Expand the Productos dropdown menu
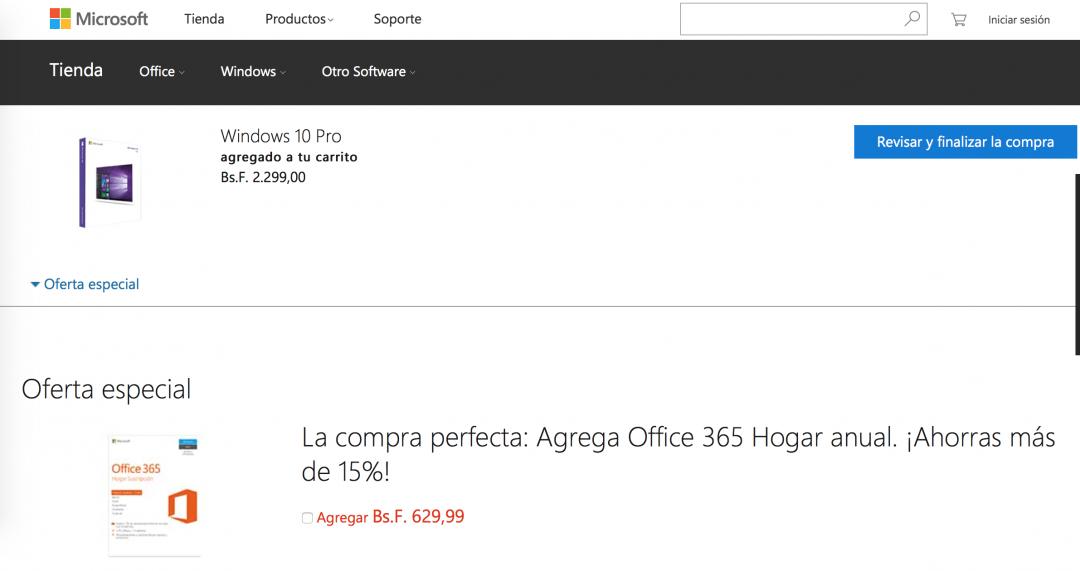 299,19
